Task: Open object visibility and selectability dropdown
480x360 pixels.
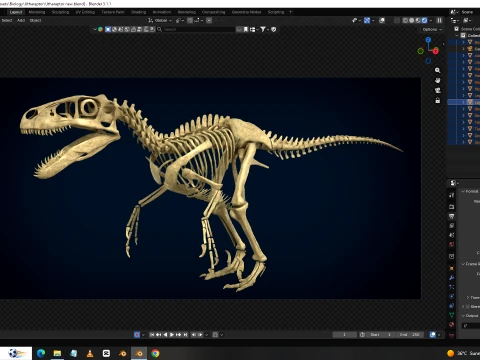Action: tap(356, 20)
